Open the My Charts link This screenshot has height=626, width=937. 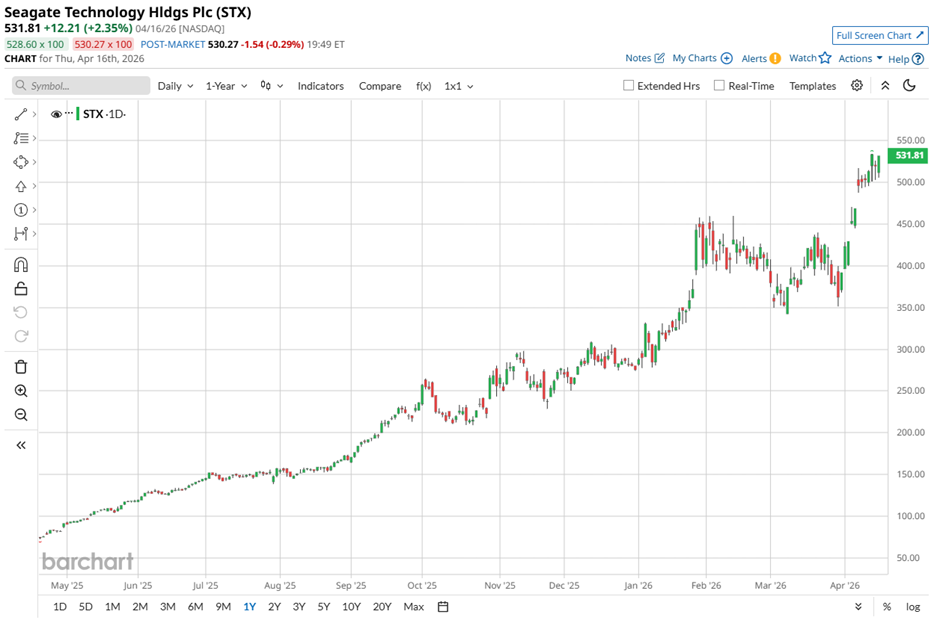click(702, 59)
